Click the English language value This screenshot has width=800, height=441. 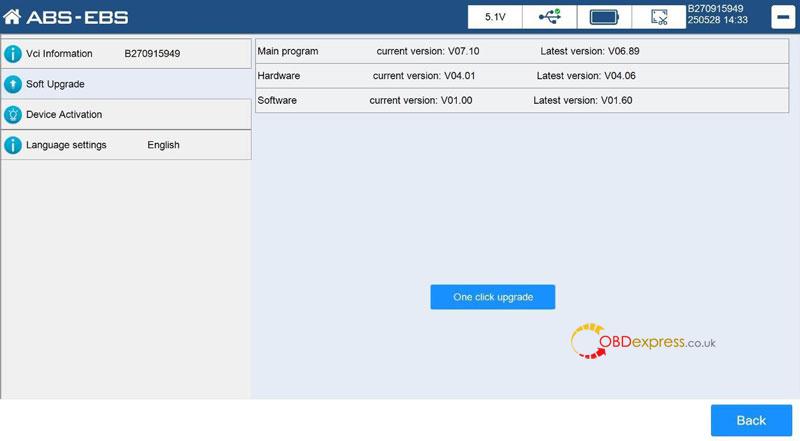click(x=163, y=145)
